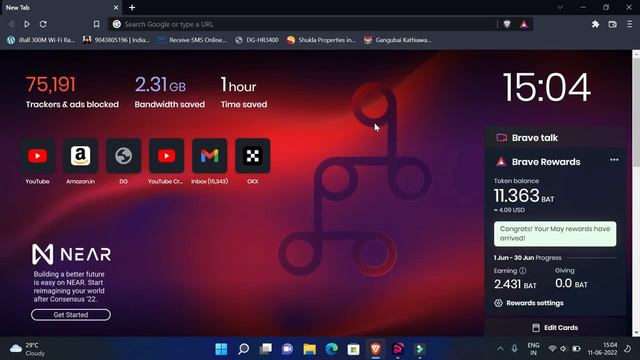Image resolution: width=640 pixels, height=360 pixels.
Task: Open the tab search dropdown arrow
Action: coord(560,7)
